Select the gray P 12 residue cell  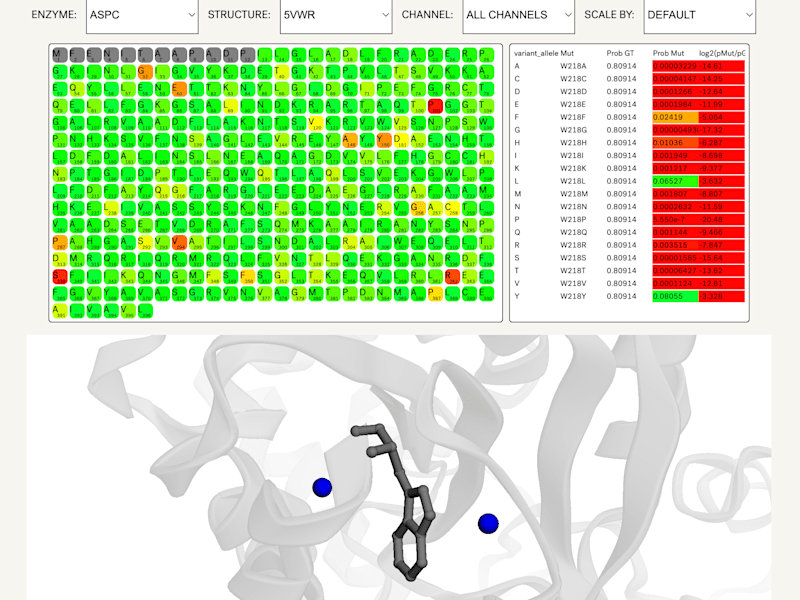[x=248, y=55]
